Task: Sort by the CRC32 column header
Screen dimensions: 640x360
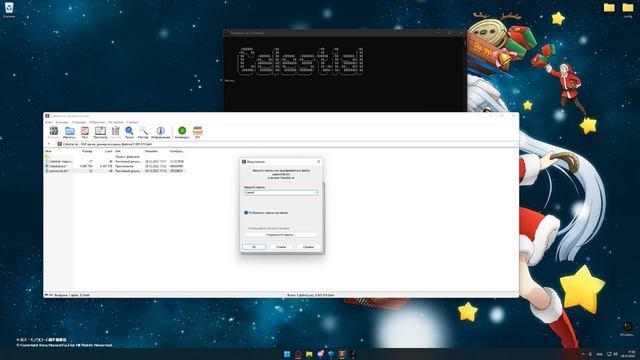Action: click(177, 151)
